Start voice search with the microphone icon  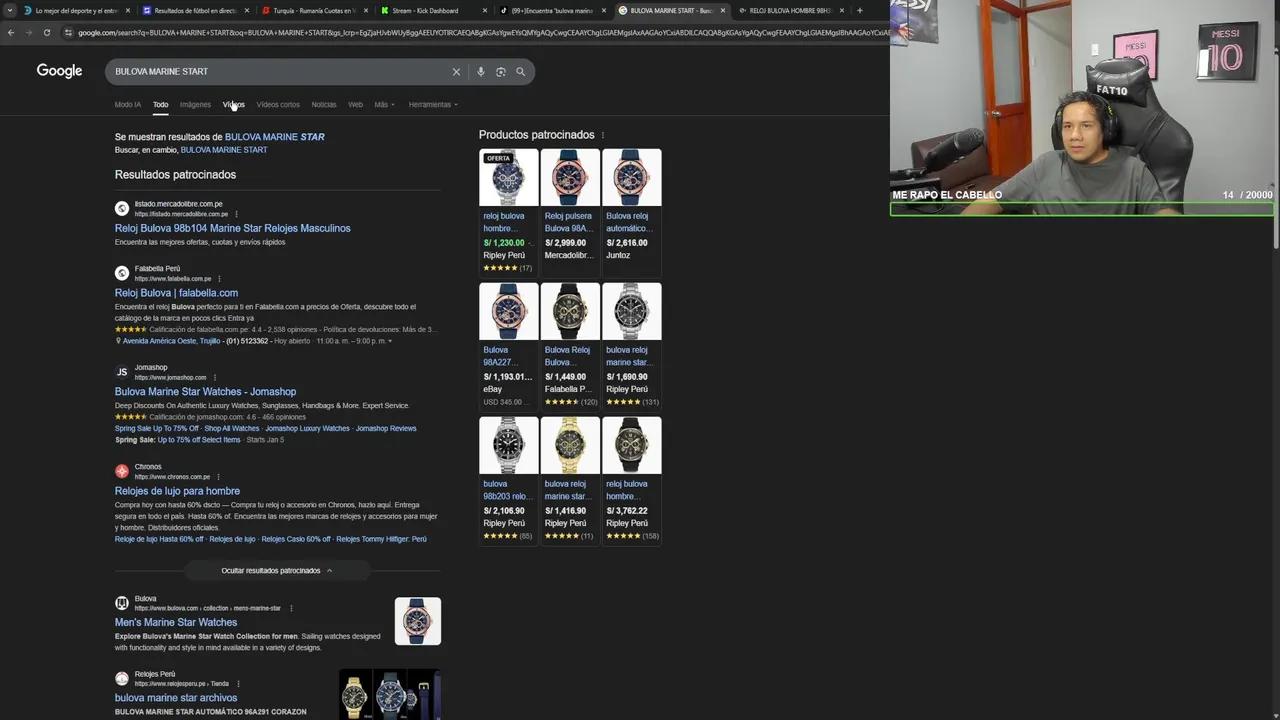(481, 72)
